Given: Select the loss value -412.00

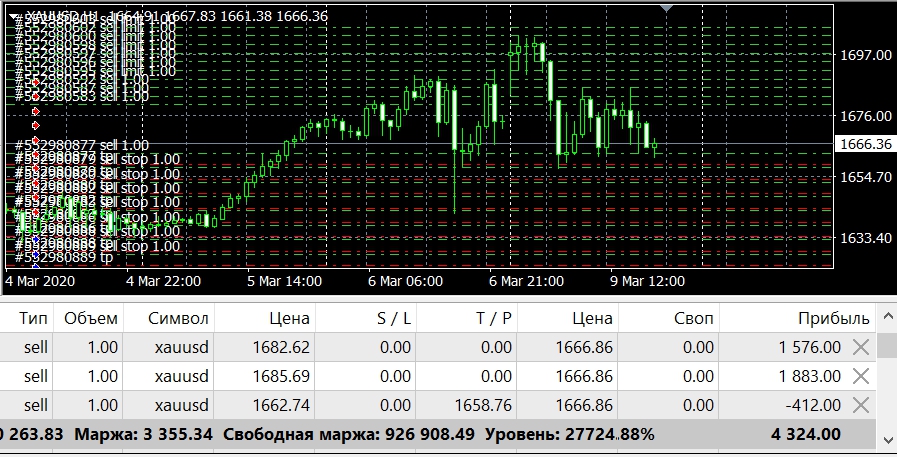Looking at the screenshot, I should click(813, 406).
